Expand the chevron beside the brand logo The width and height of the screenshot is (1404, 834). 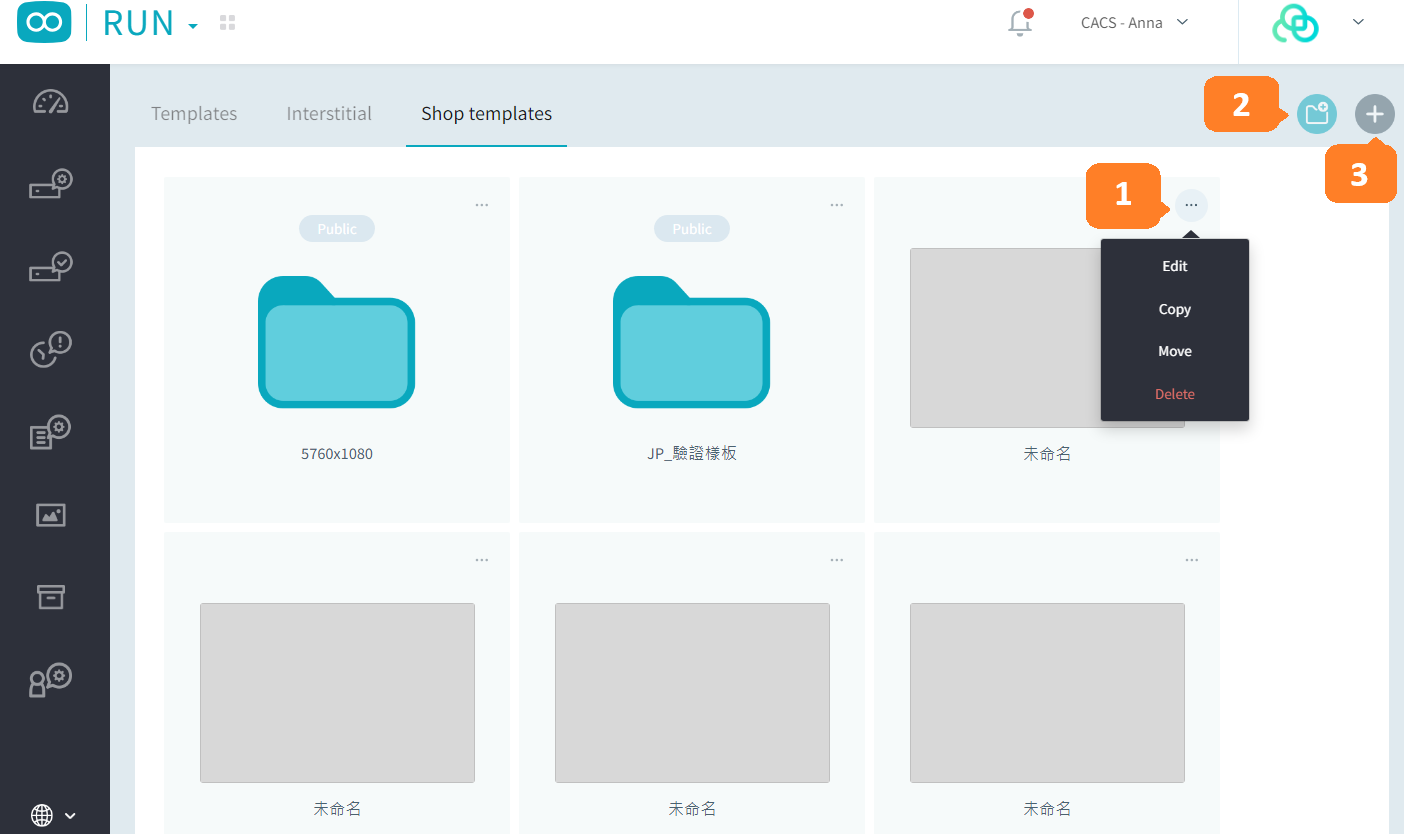click(1358, 22)
